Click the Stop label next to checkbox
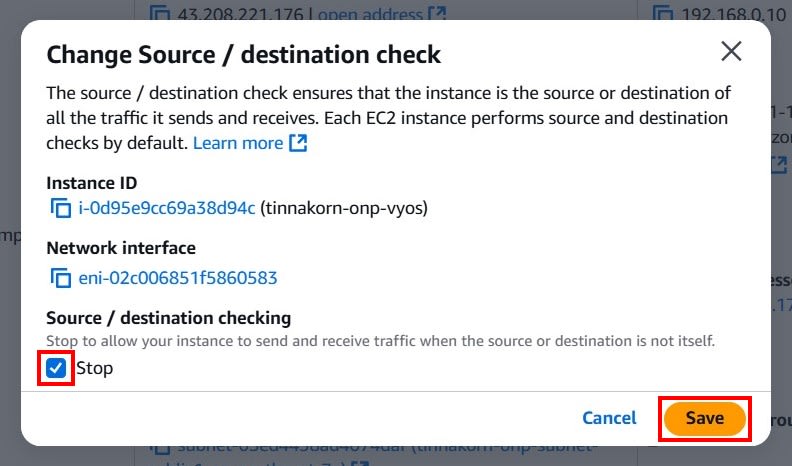 pos(94,368)
